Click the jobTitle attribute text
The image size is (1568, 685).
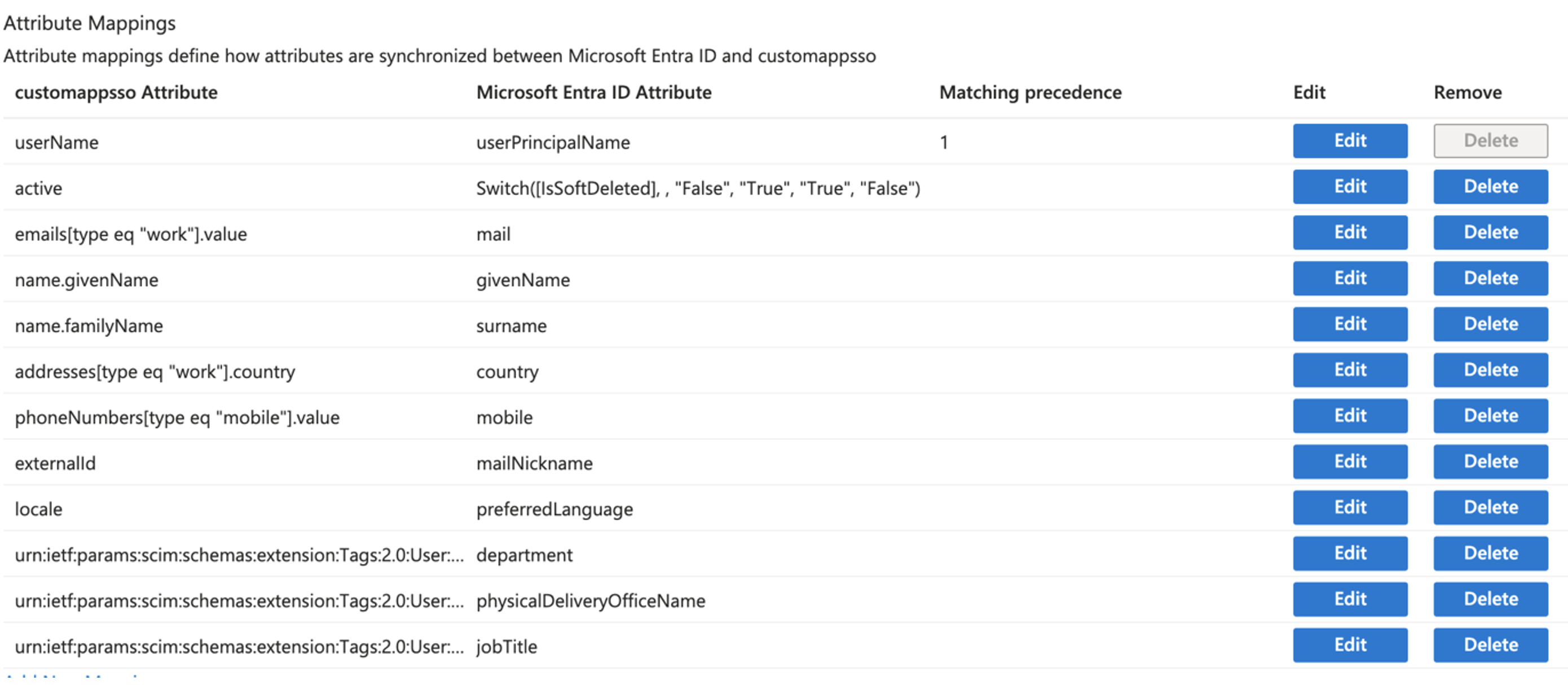click(x=506, y=647)
